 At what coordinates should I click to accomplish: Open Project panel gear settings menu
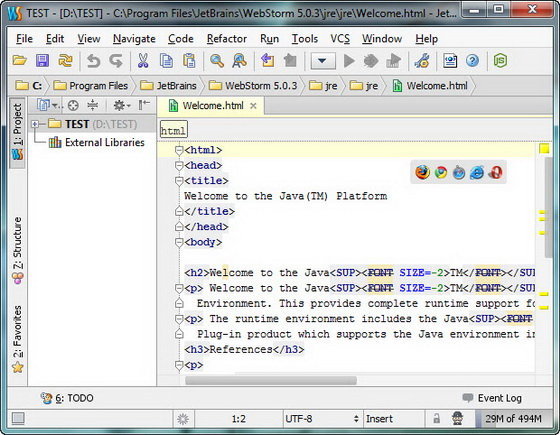121,105
